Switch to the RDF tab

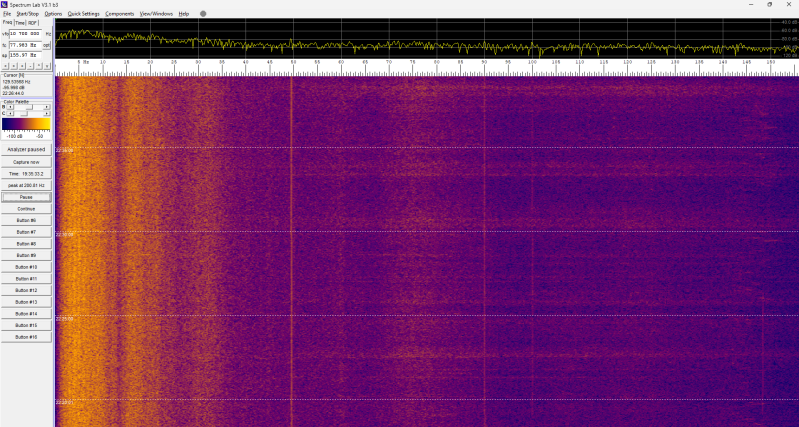(33, 23)
